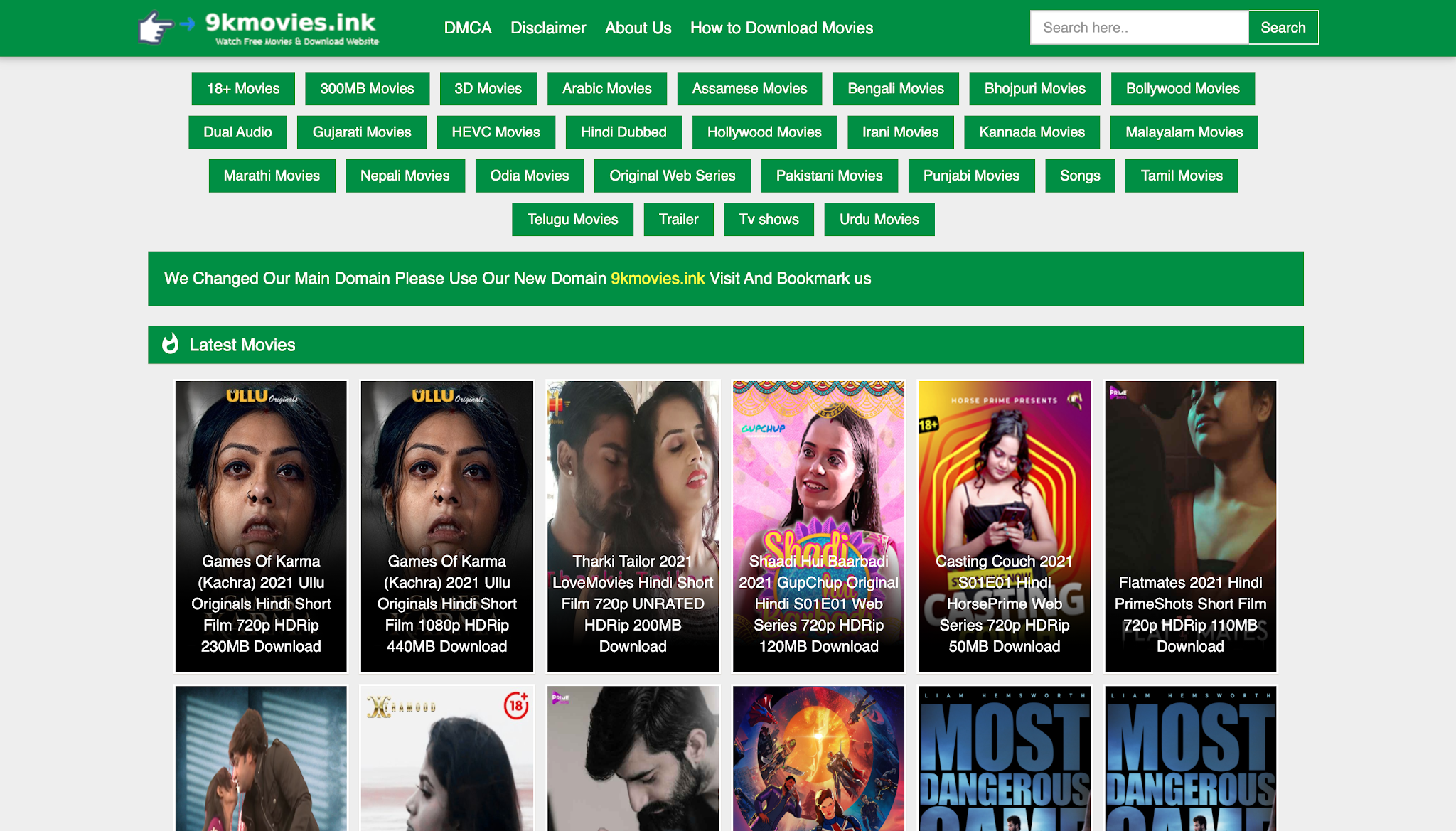This screenshot has height=831, width=1456.
Task: View Kannada Movies
Action: [1032, 132]
